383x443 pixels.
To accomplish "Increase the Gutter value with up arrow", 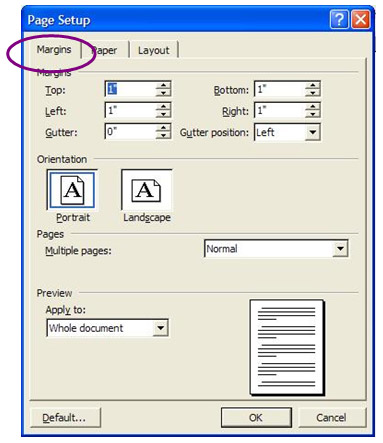I will (x=163, y=128).
